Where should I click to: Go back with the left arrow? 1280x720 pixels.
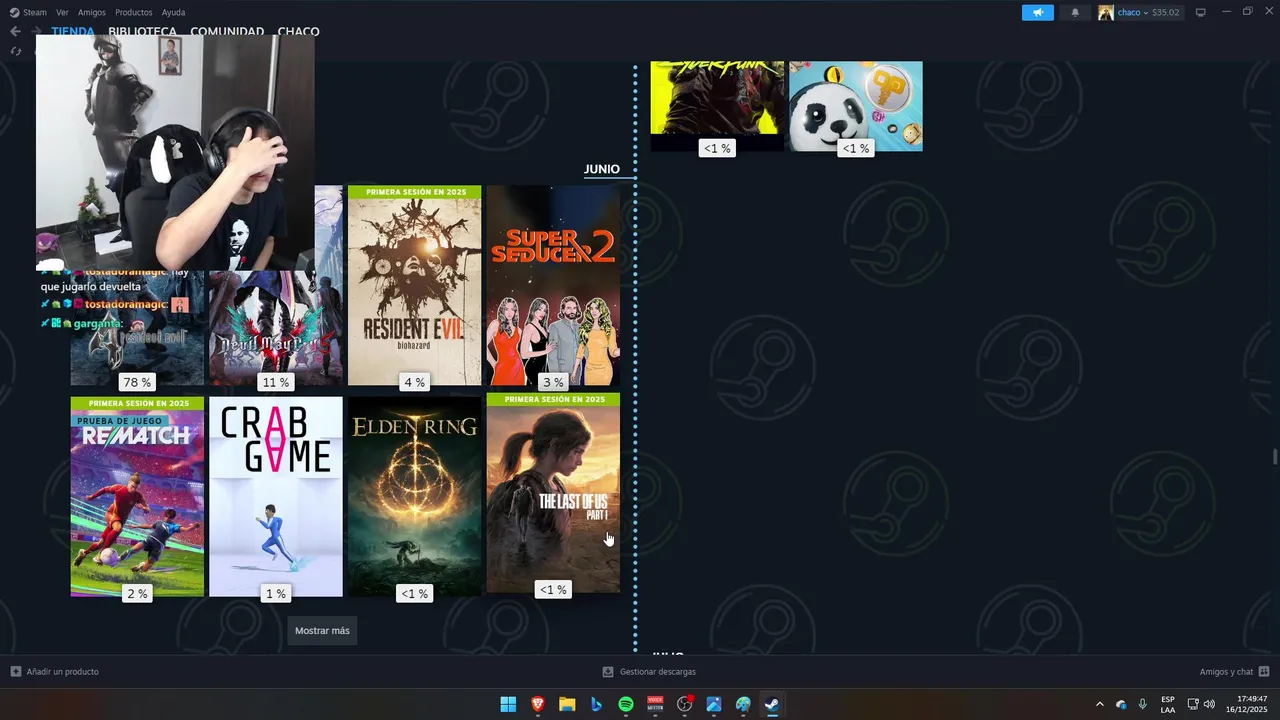[15, 32]
